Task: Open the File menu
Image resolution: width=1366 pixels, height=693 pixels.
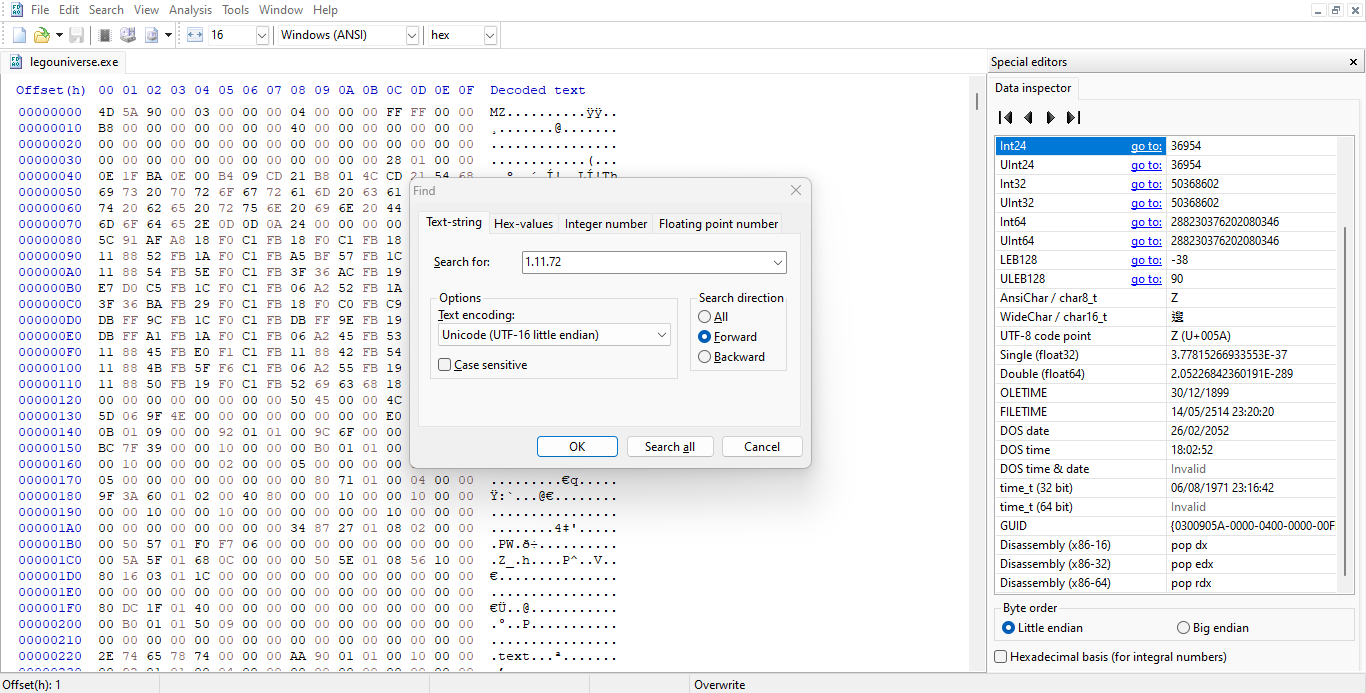Action: (40, 10)
